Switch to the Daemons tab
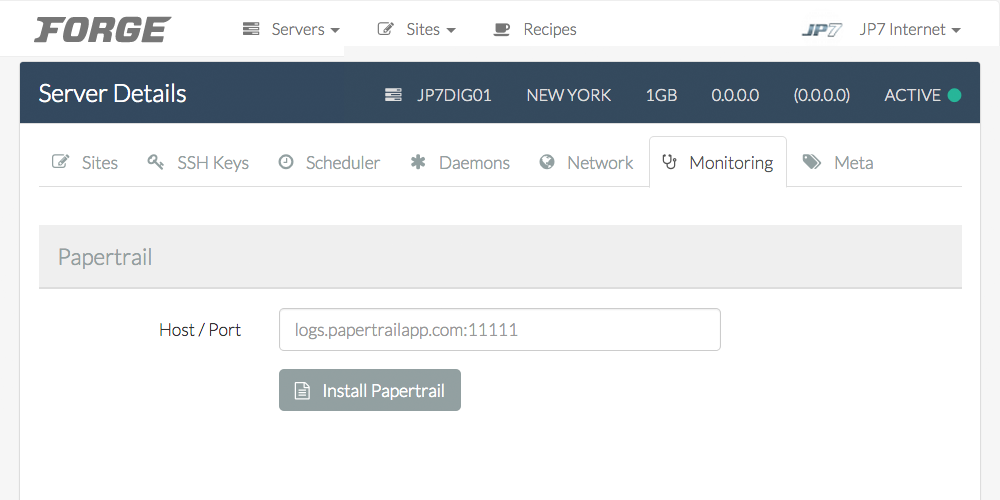Image resolution: width=1000 pixels, height=500 pixels. coord(460,163)
